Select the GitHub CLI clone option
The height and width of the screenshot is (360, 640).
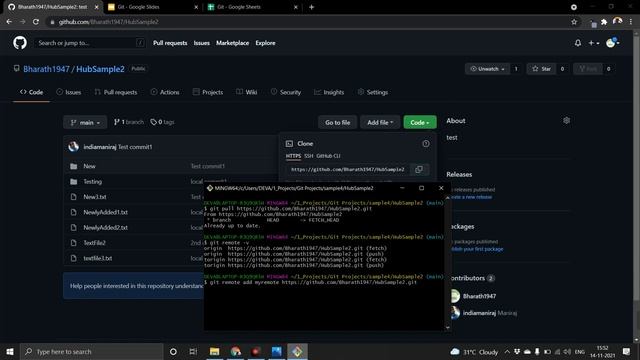tap(328, 156)
